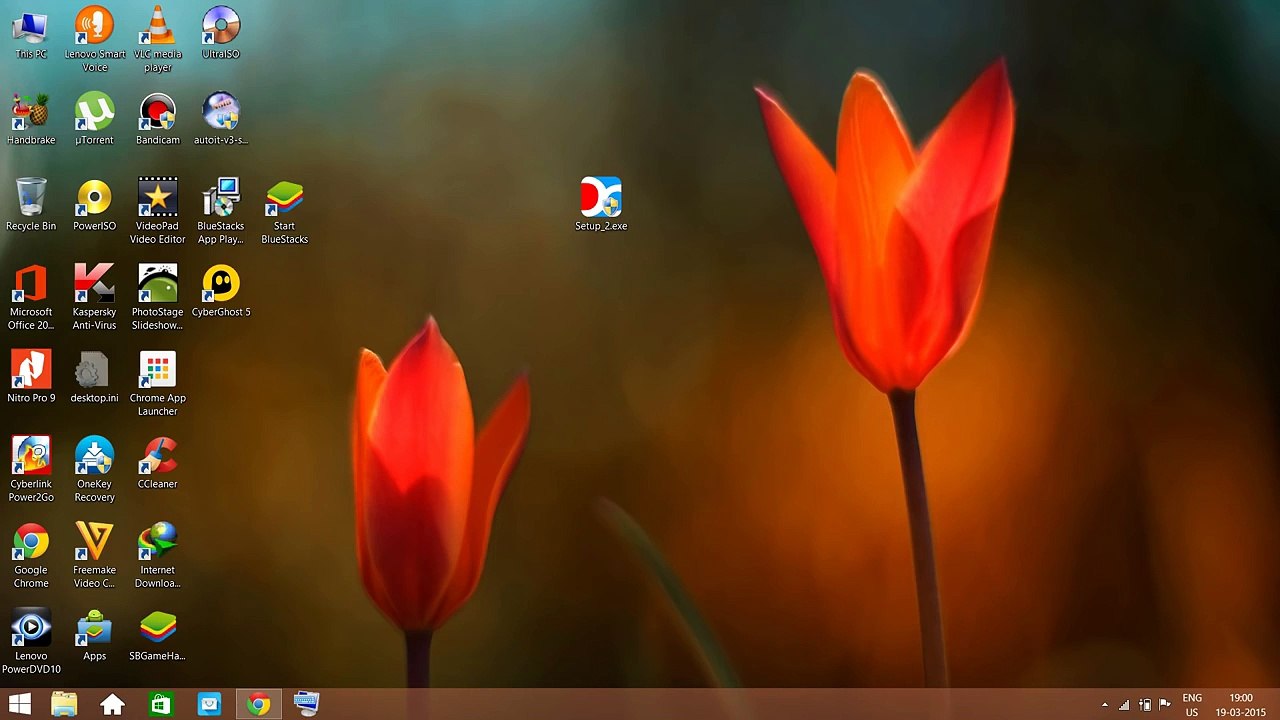Viewport: 1280px width, 720px height.
Task: Switch ENG US input language
Action: click(1192, 705)
